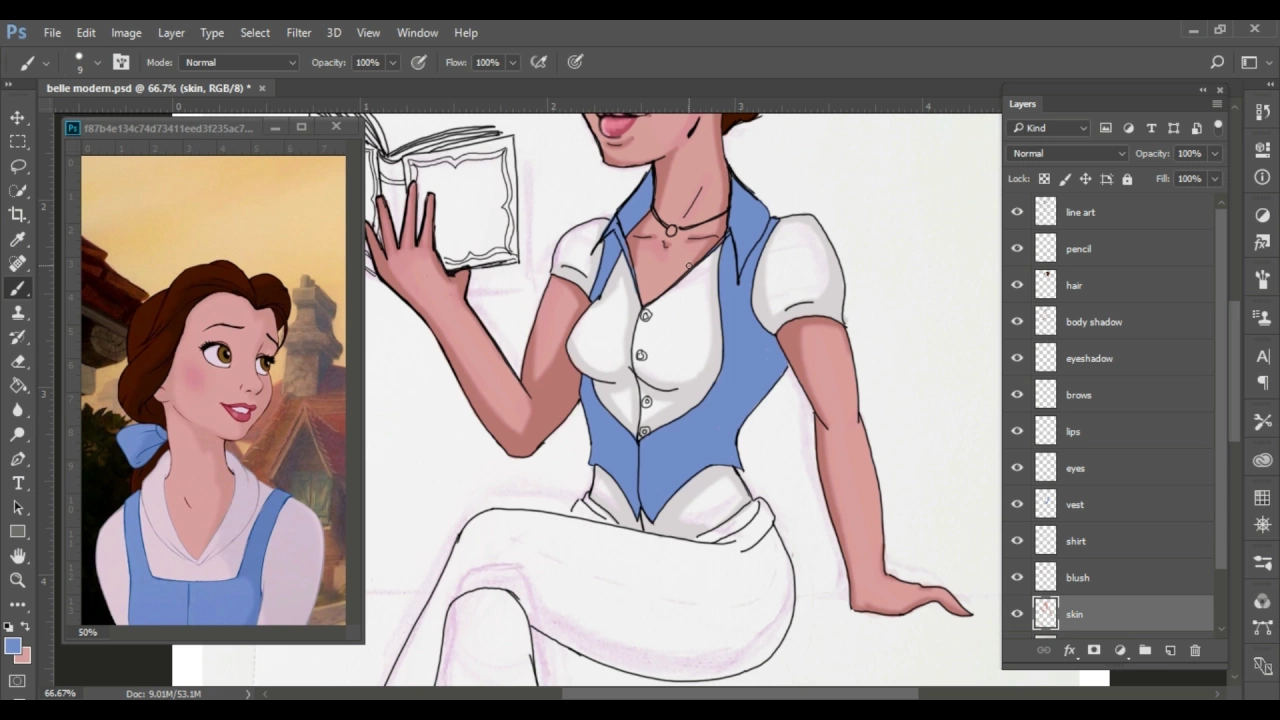1280x720 pixels.
Task: Select the History Brush tool
Action: click(x=18, y=337)
